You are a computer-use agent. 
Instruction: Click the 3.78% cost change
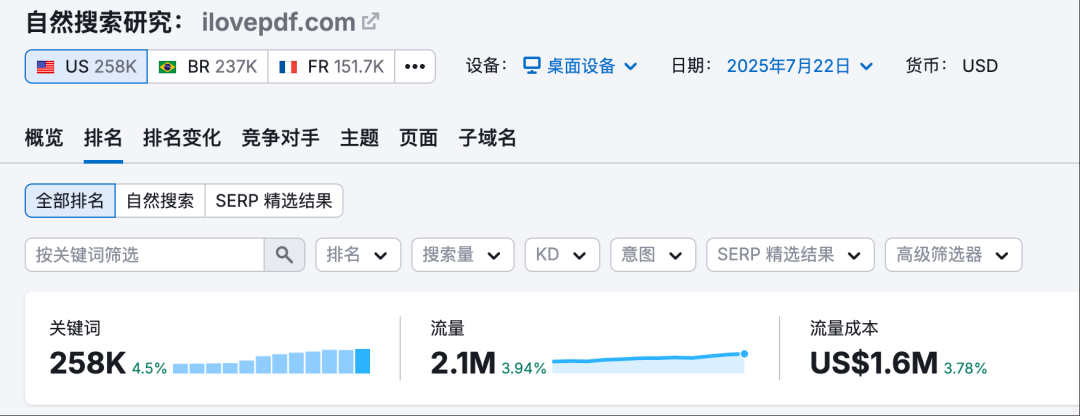pyautogui.click(x=966, y=368)
